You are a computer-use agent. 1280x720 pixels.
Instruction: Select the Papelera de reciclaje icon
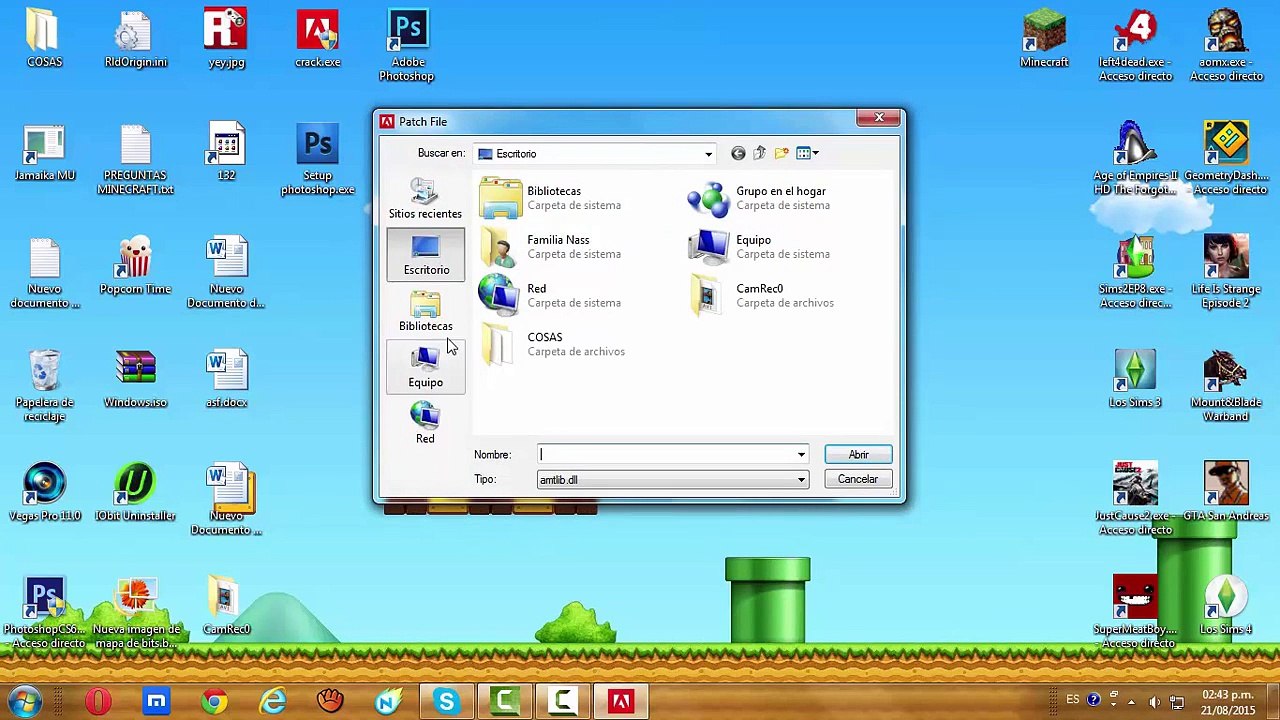(44, 387)
